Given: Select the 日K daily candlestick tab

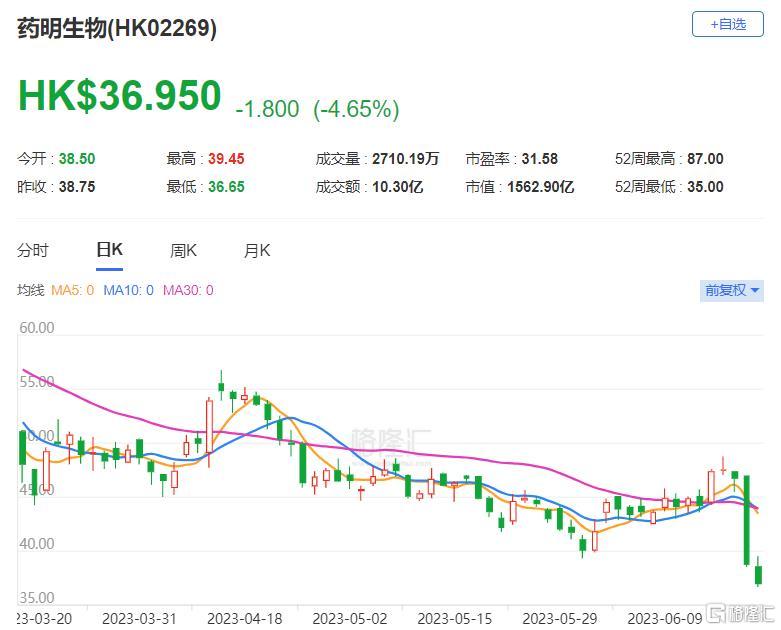Looking at the screenshot, I should click(x=109, y=250).
